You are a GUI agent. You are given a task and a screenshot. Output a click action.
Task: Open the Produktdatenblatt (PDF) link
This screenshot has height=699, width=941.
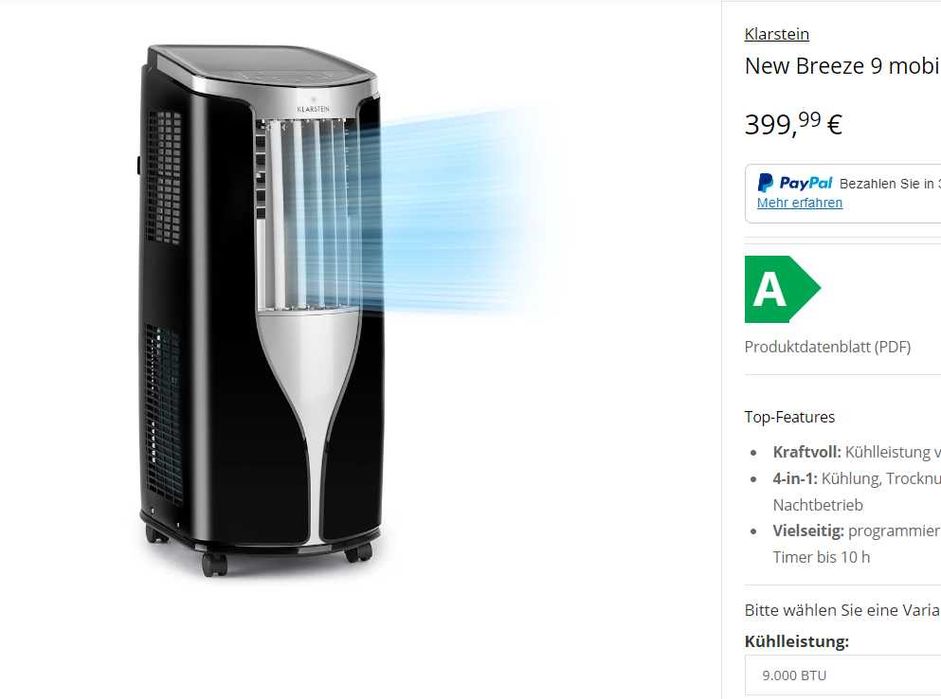[828, 347]
